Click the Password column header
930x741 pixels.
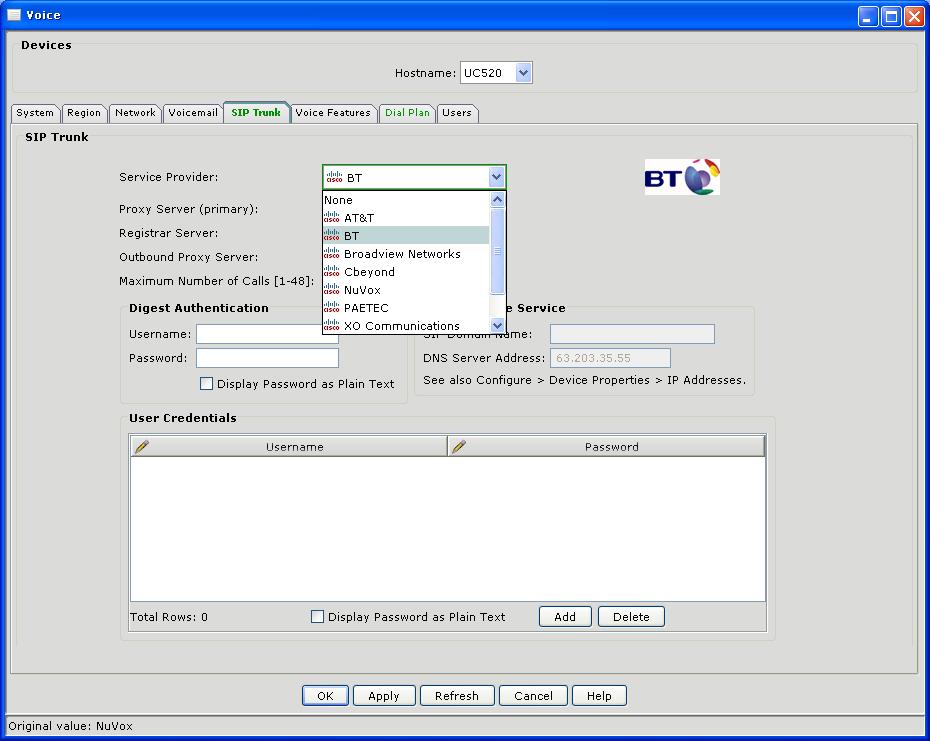coord(606,446)
